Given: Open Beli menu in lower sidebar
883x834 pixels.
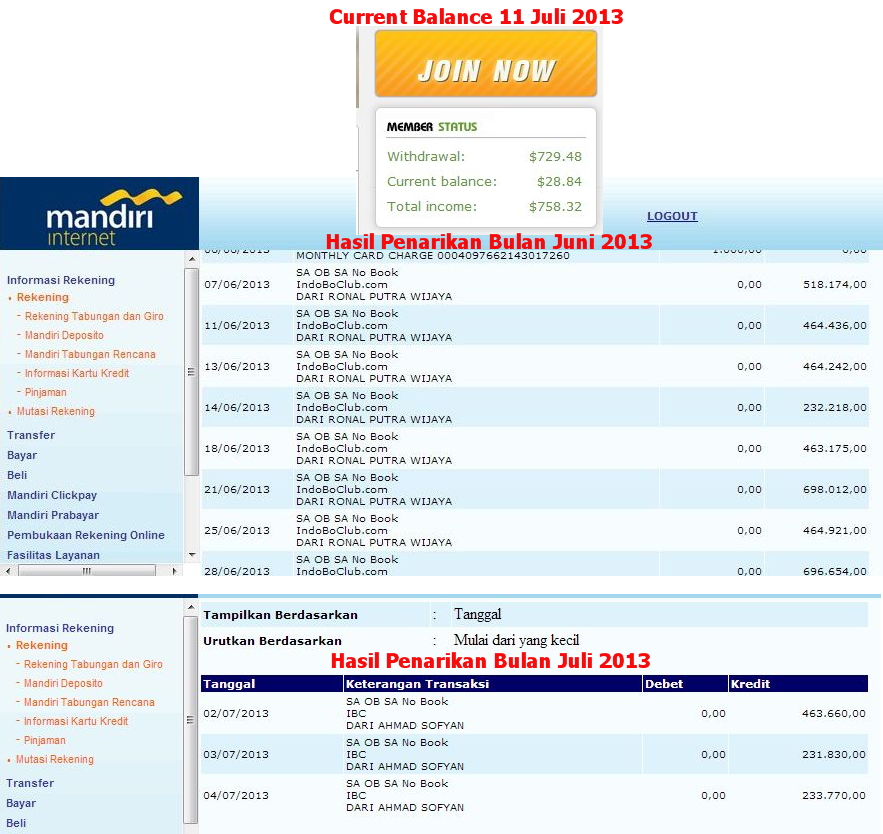Looking at the screenshot, I should tap(16, 823).
